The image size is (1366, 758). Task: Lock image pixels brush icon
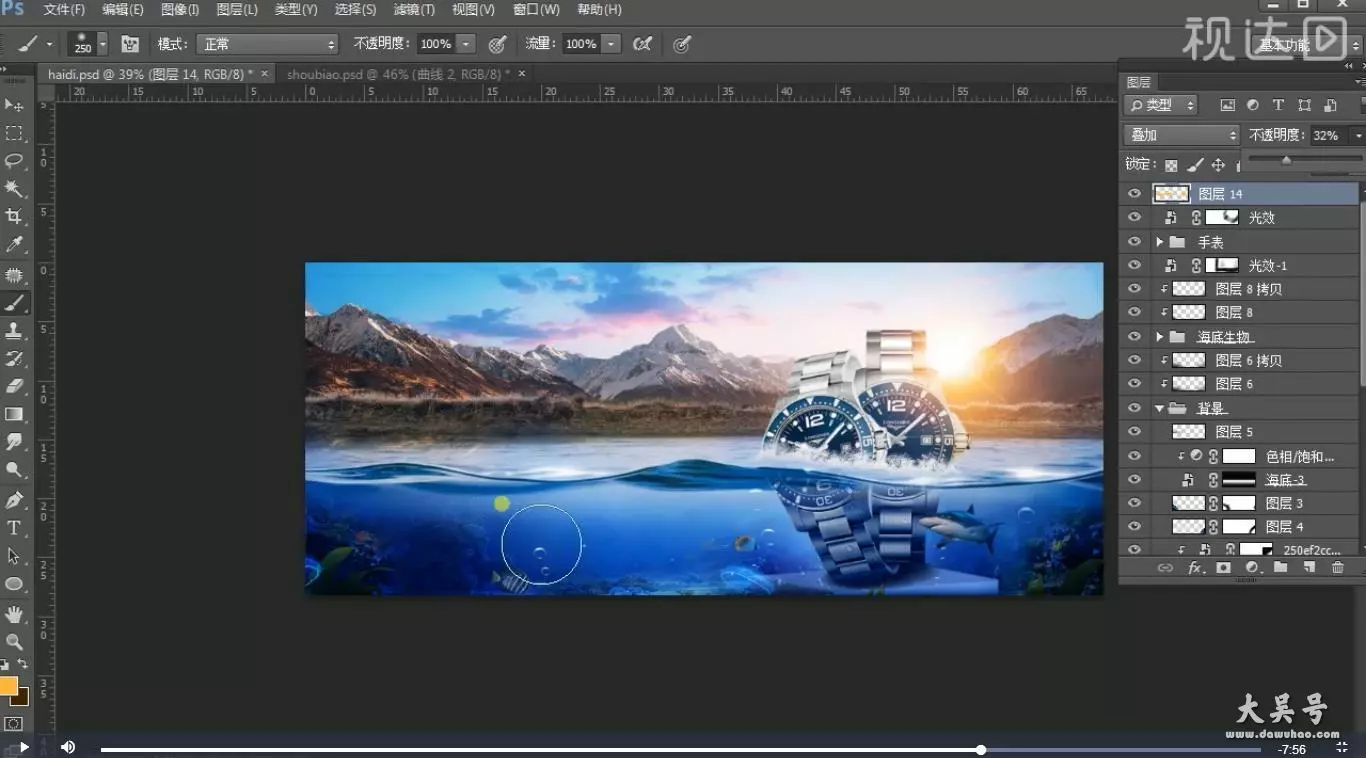tap(1195, 165)
